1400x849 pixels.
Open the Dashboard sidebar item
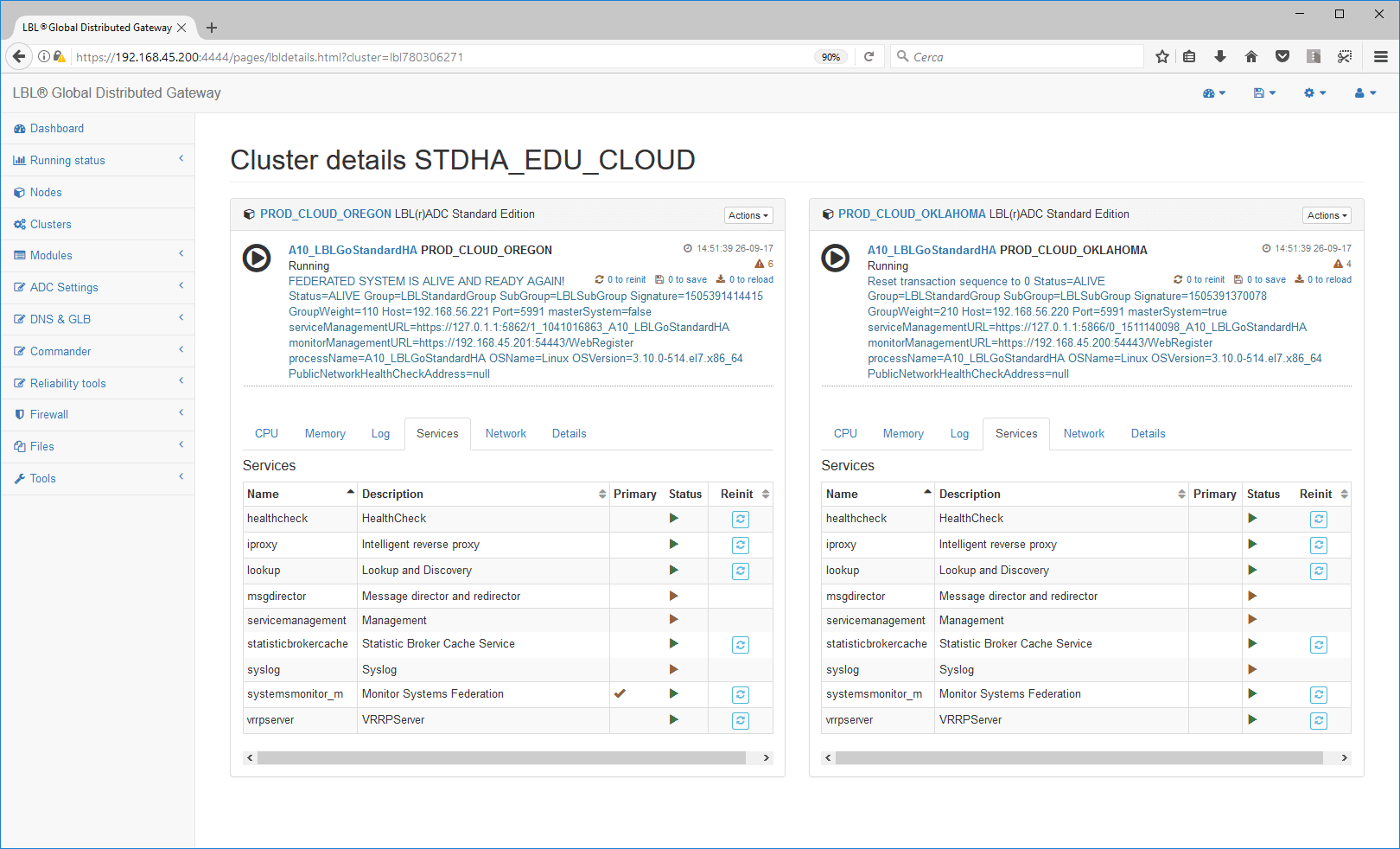98,128
